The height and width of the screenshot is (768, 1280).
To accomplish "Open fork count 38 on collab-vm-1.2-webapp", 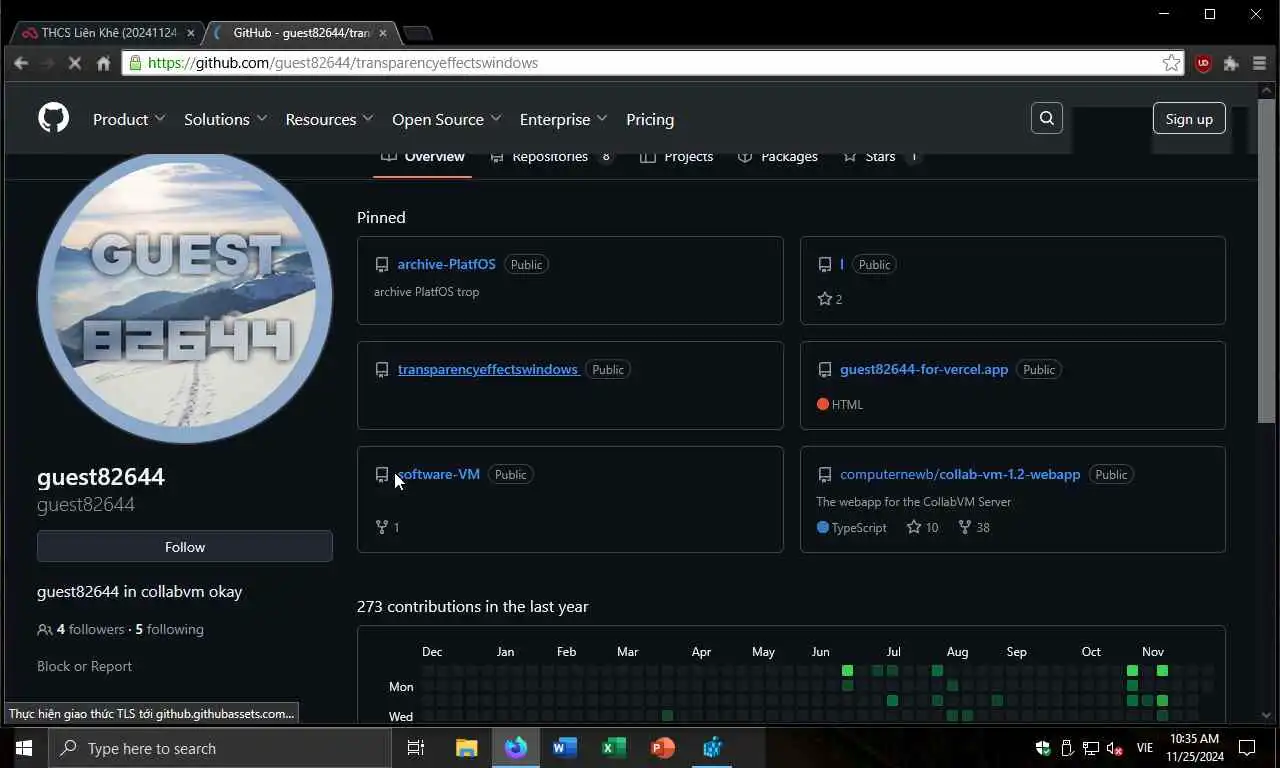I will [x=974, y=527].
